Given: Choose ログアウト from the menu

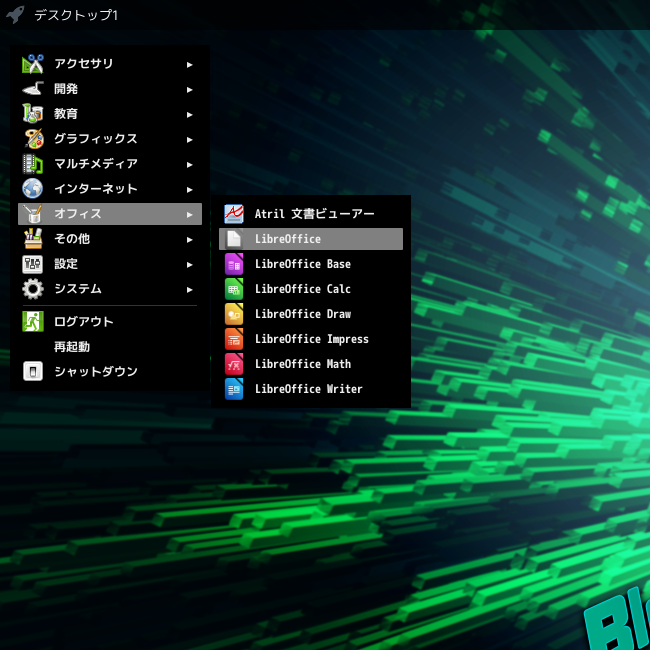Looking at the screenshot, I should pyautogui.click(x=110, y=322).
